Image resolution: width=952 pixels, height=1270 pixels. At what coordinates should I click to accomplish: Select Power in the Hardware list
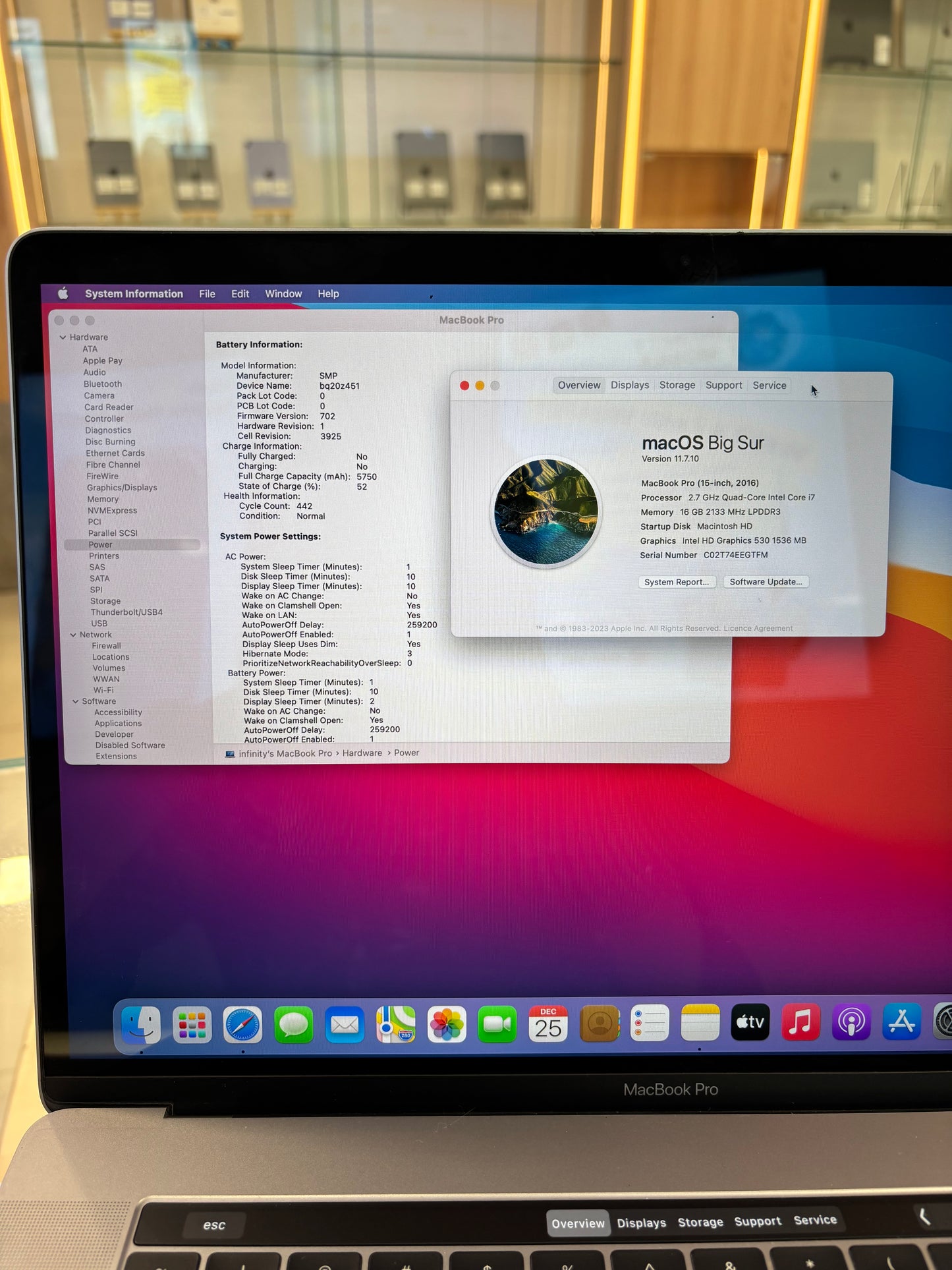pos(132,545)
